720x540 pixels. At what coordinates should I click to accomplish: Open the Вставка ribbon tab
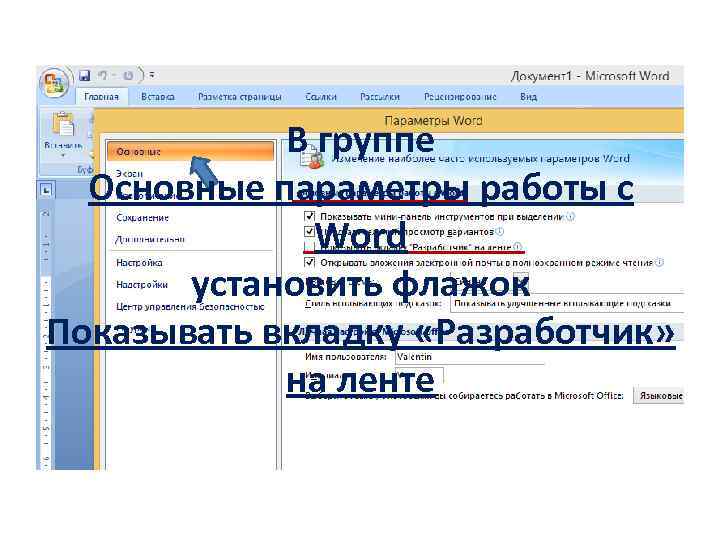(x=158, y=97)
